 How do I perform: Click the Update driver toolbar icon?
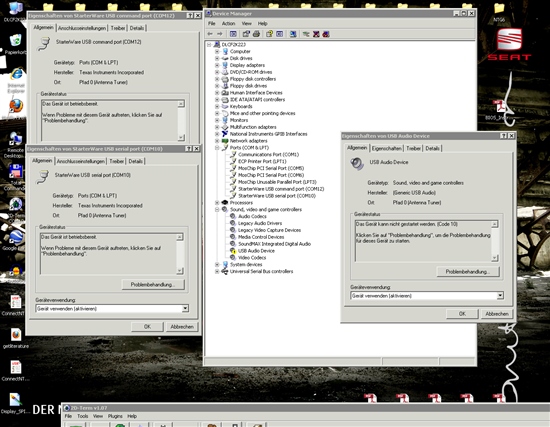coord(306,34)
